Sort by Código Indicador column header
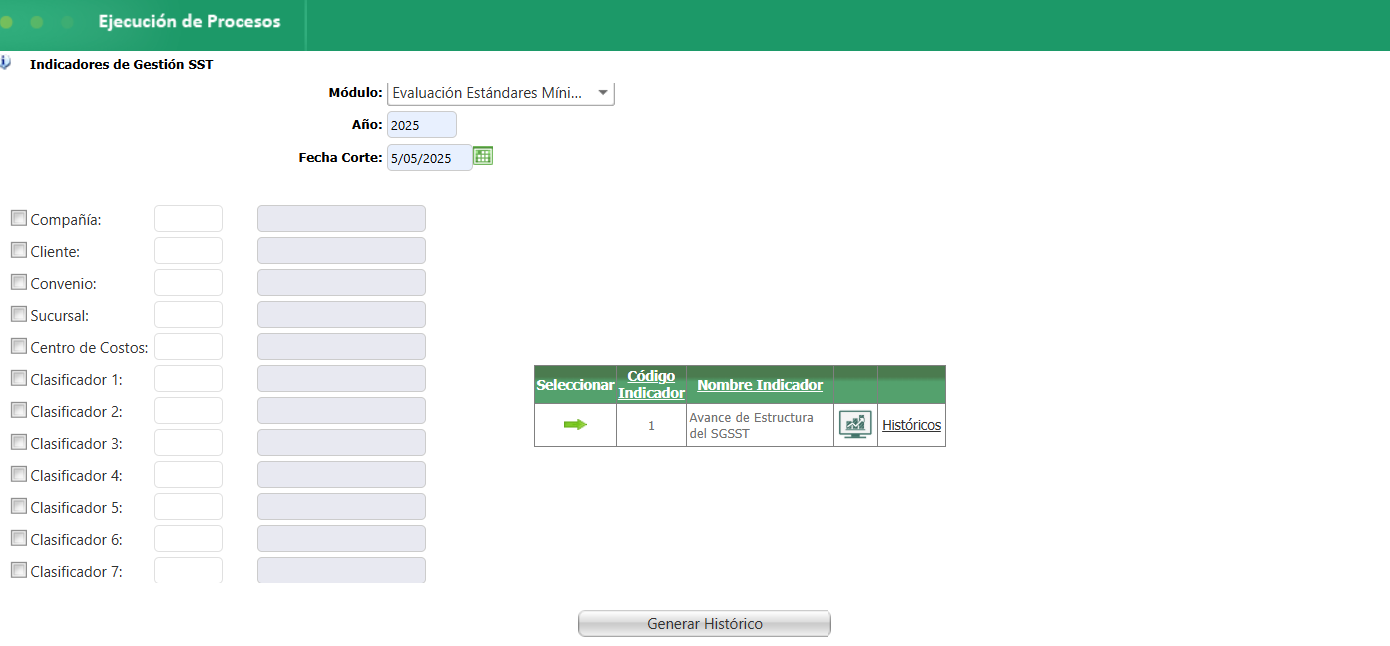 [651, 384]
